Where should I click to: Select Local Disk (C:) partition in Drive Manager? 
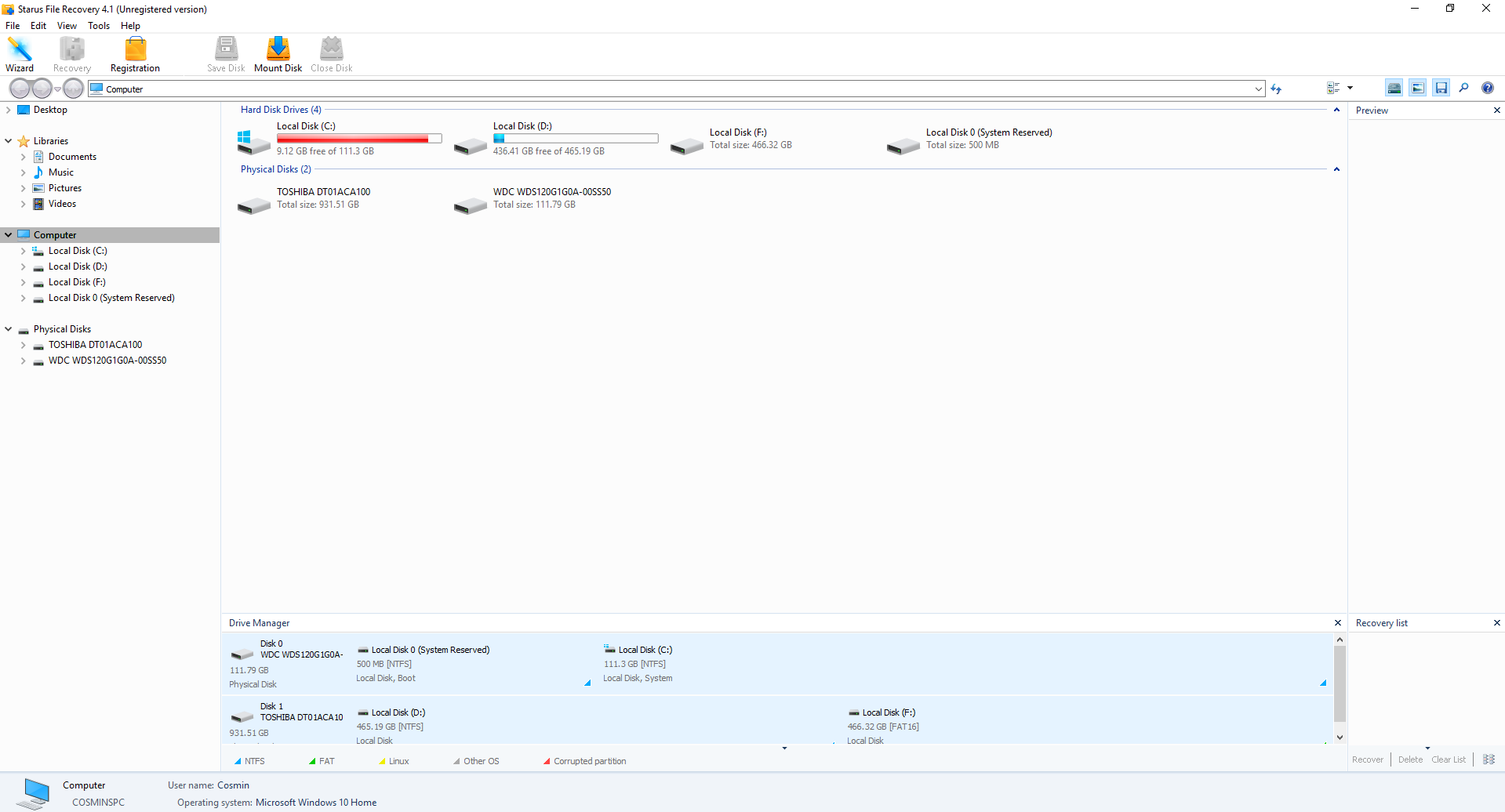(965, 663)
